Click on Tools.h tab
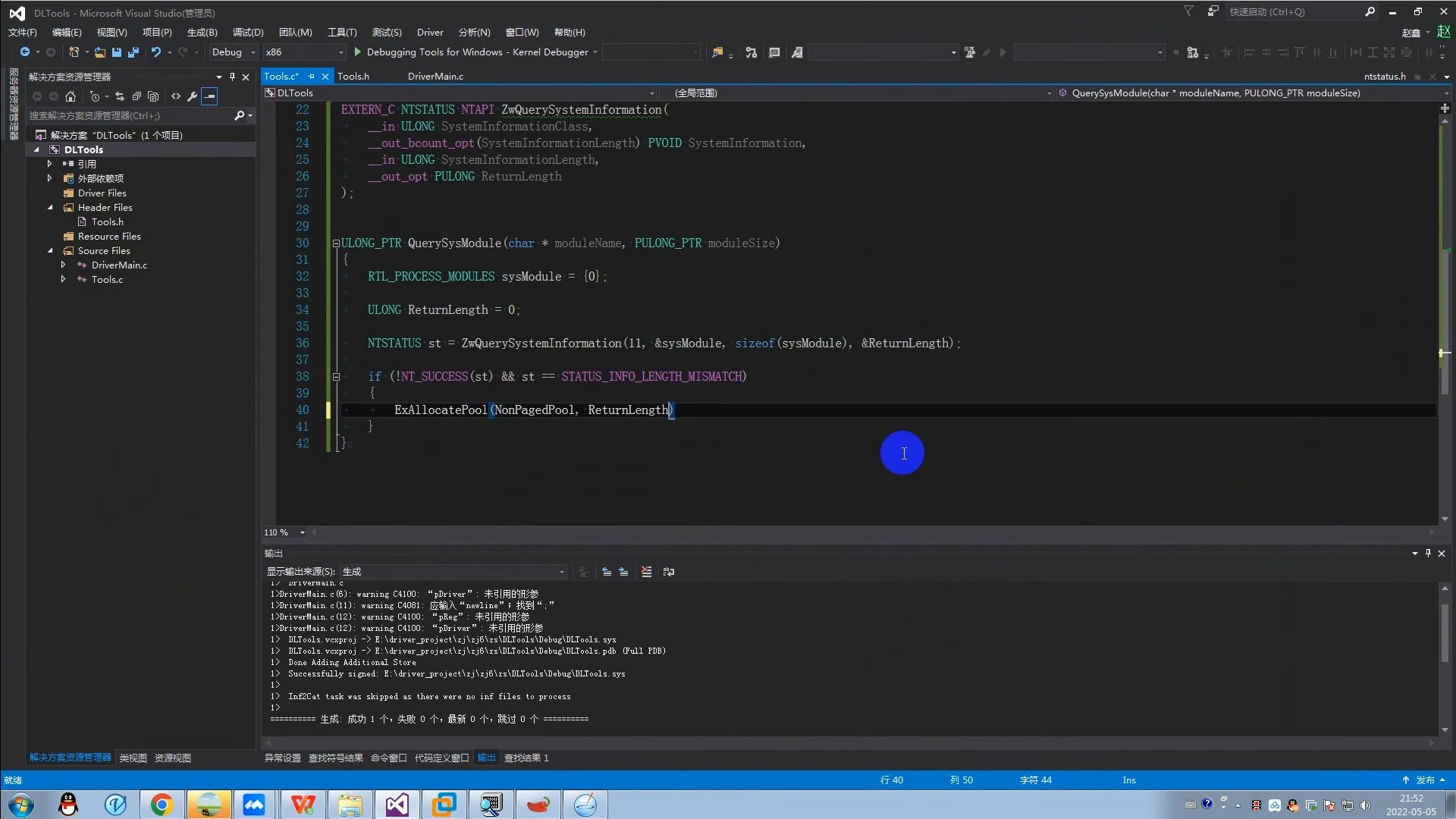Screen dimensions: 1456x819 click(353, 75)
